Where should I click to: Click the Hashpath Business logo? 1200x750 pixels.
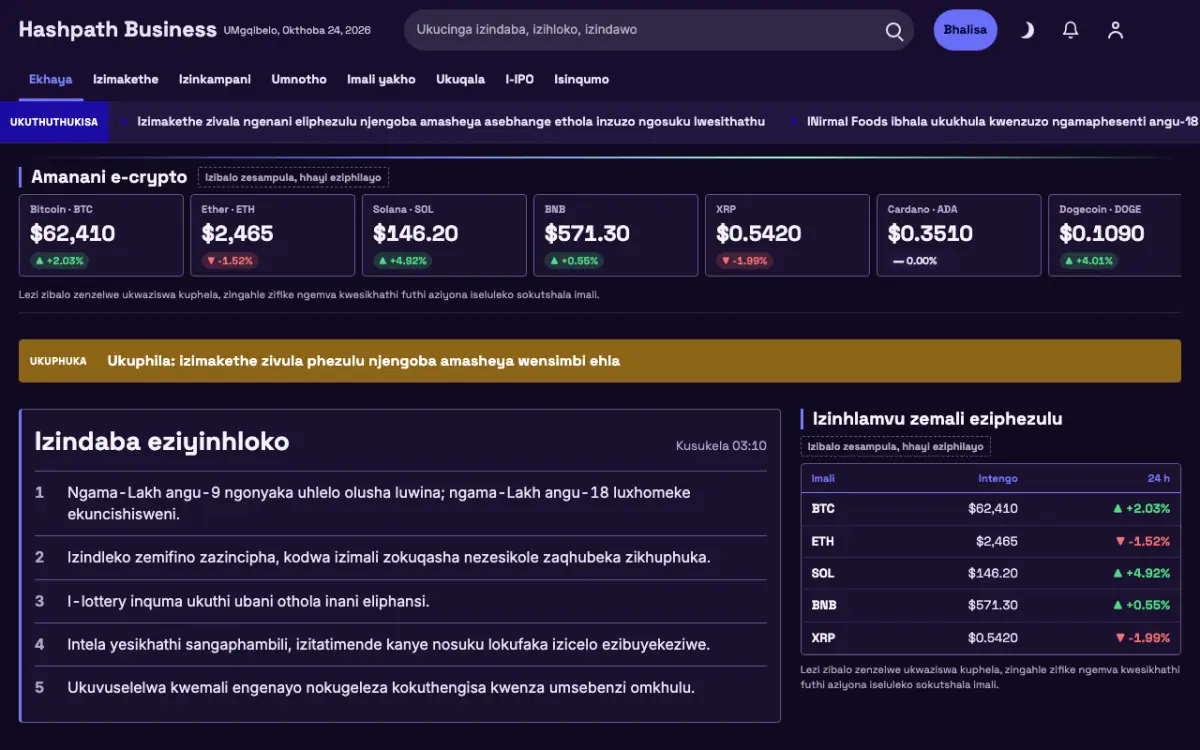[x=118, y=30]
